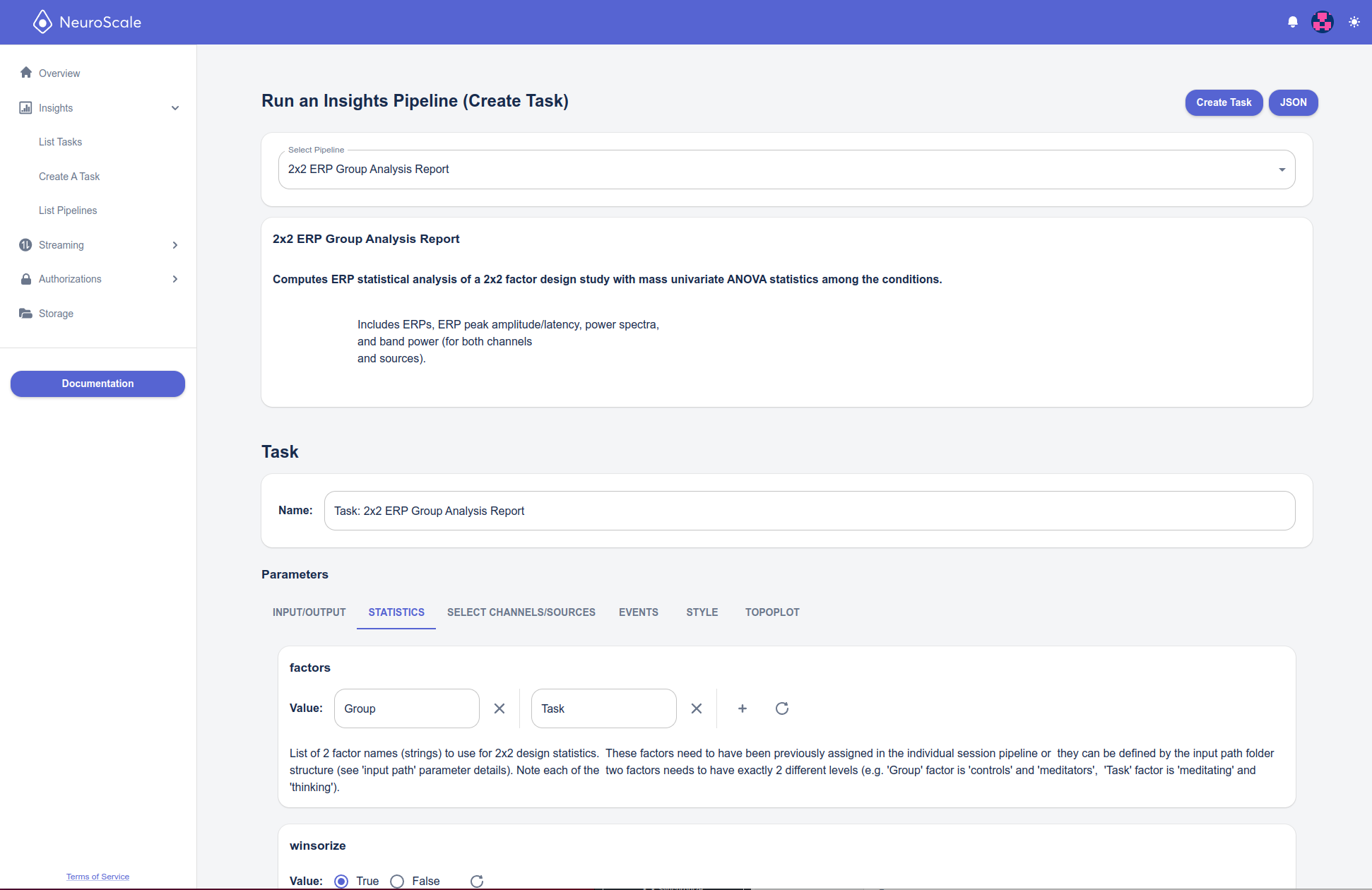Open the Terms of Service link
This screenshot has height=890, width=1372.
point(97,877)
